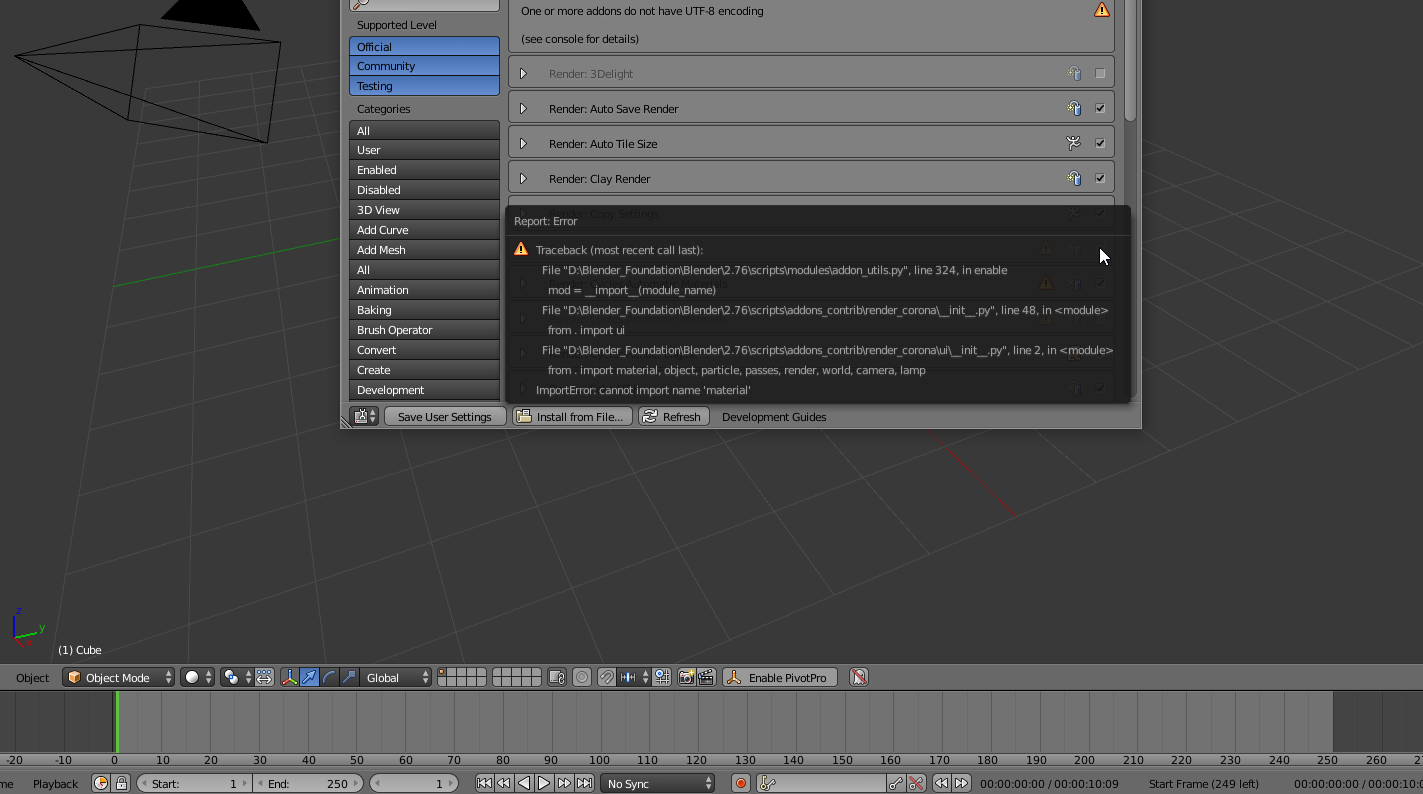The image size is (1423, 794).
Task: Open the Playback menu in timeline
Action: (55, 783)
